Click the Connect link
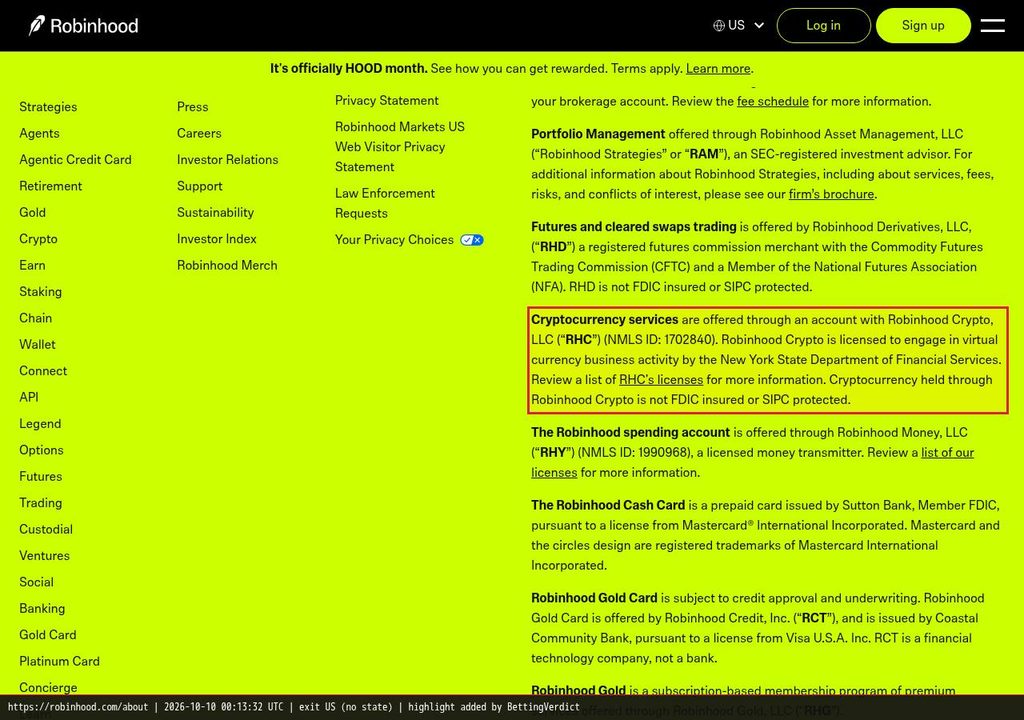The width and height of the screenshot is (1024, 720). tap(43, 371)
